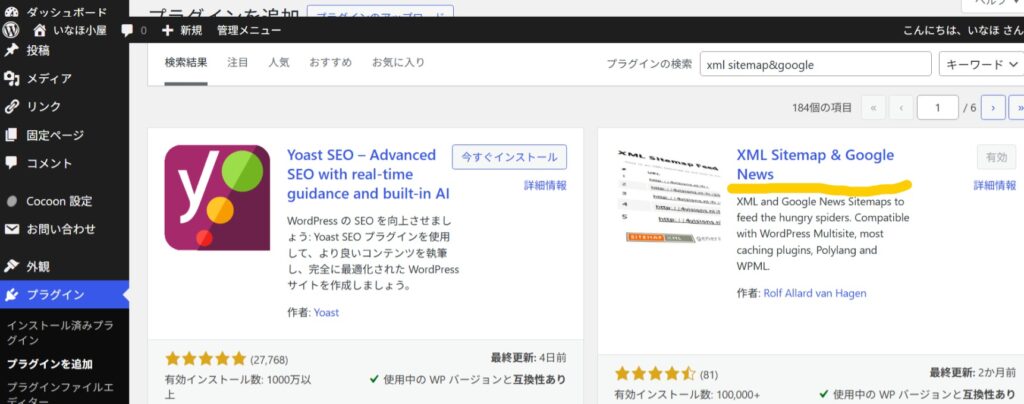1024x404 pixels.
Task: Click the plugin search field
Action: 815,64
